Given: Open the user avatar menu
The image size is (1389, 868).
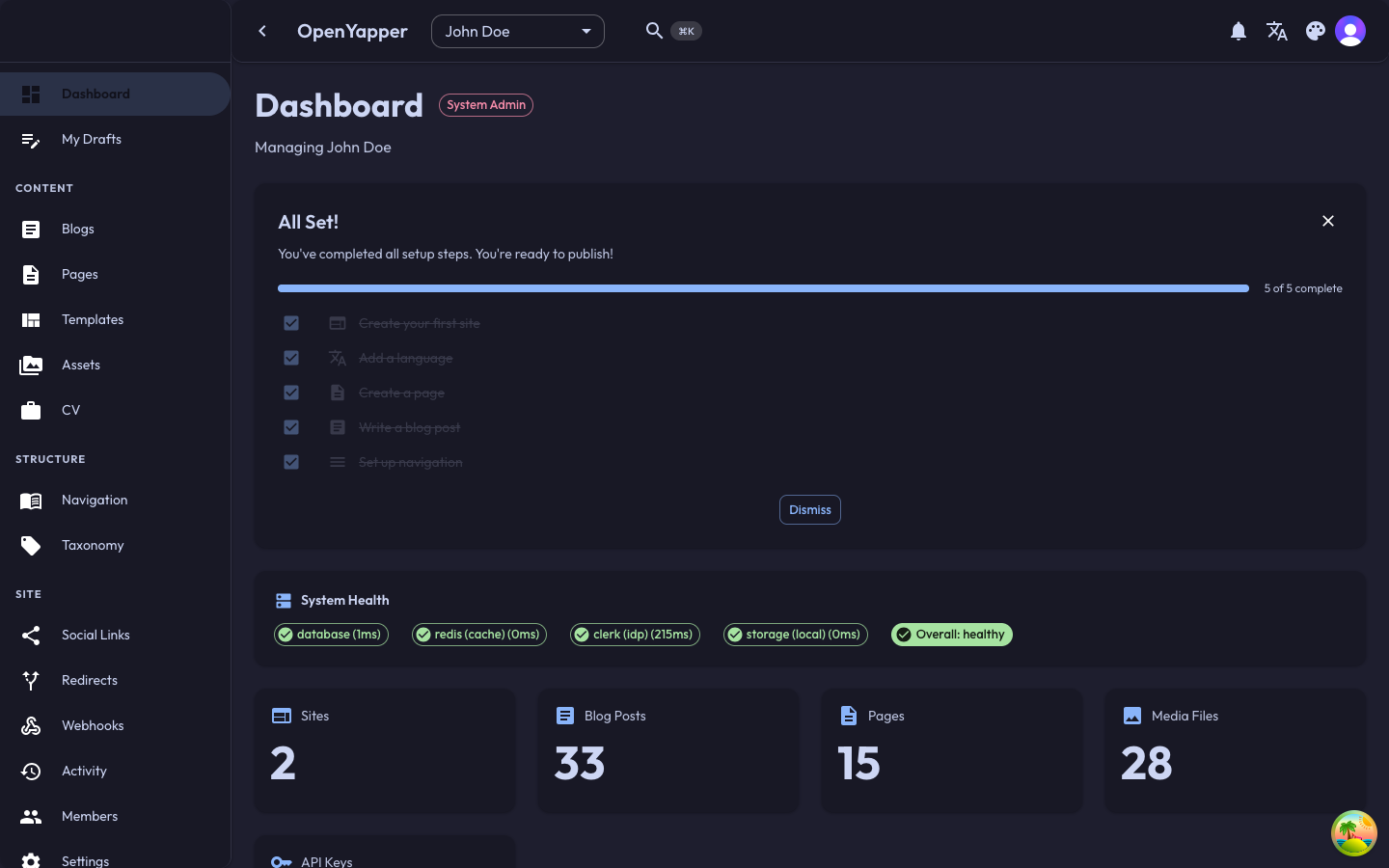Looking at the screenshot, I should pos(1350,31).
